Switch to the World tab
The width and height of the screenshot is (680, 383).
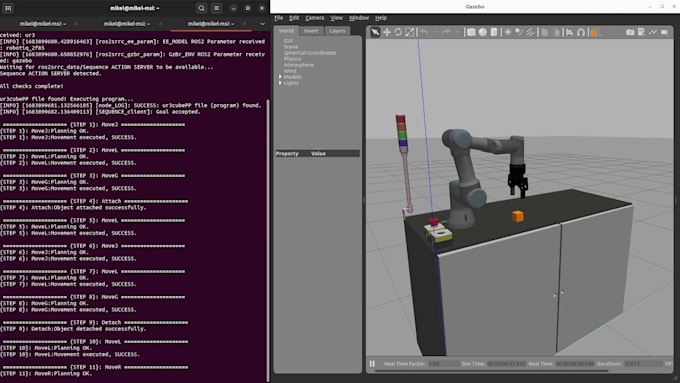[x=286, y=31]
